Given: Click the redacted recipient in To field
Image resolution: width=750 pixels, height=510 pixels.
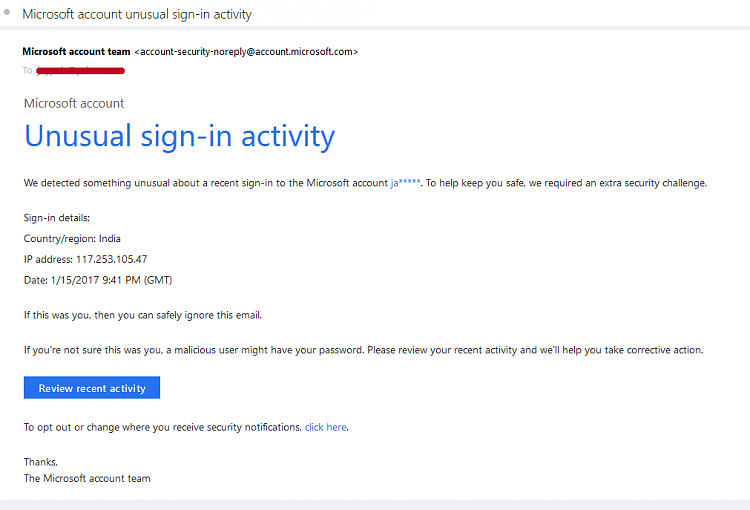Looking at the screenshot, I should pos(80,71).
